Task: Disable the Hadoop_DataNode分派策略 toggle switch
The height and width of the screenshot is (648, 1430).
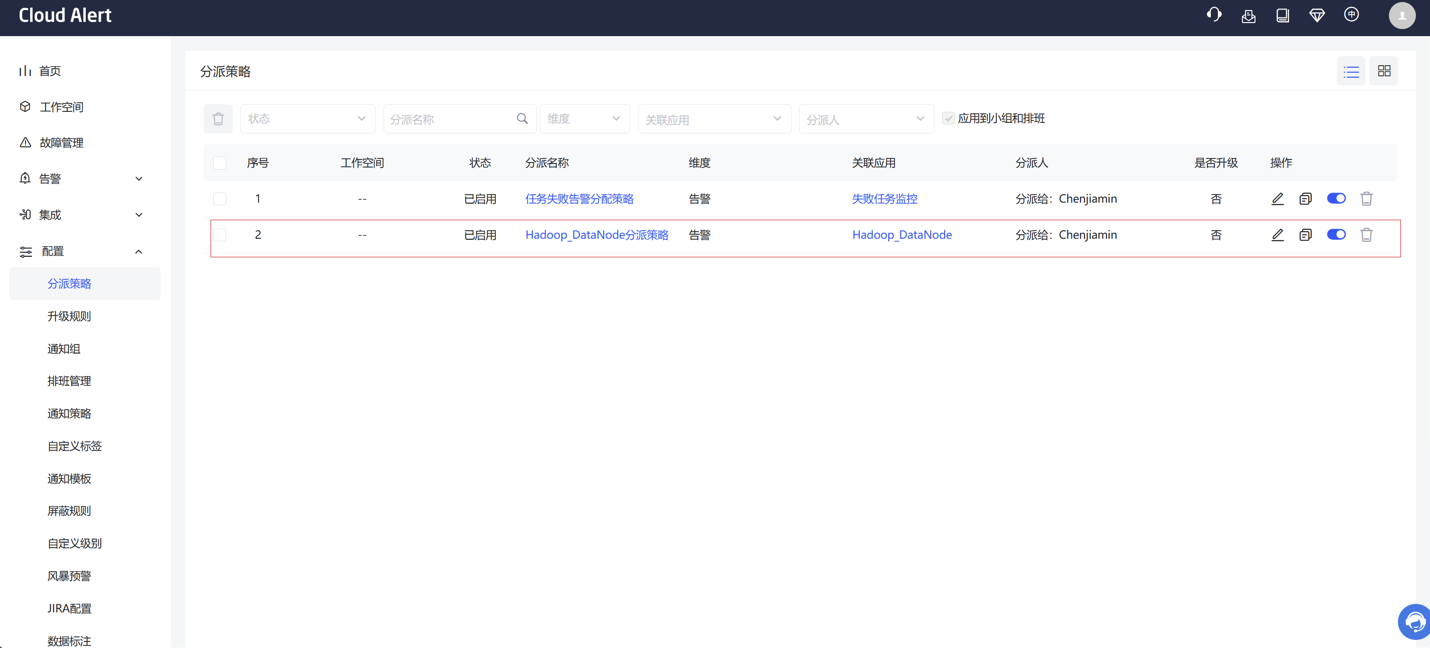Action: 1337,235
